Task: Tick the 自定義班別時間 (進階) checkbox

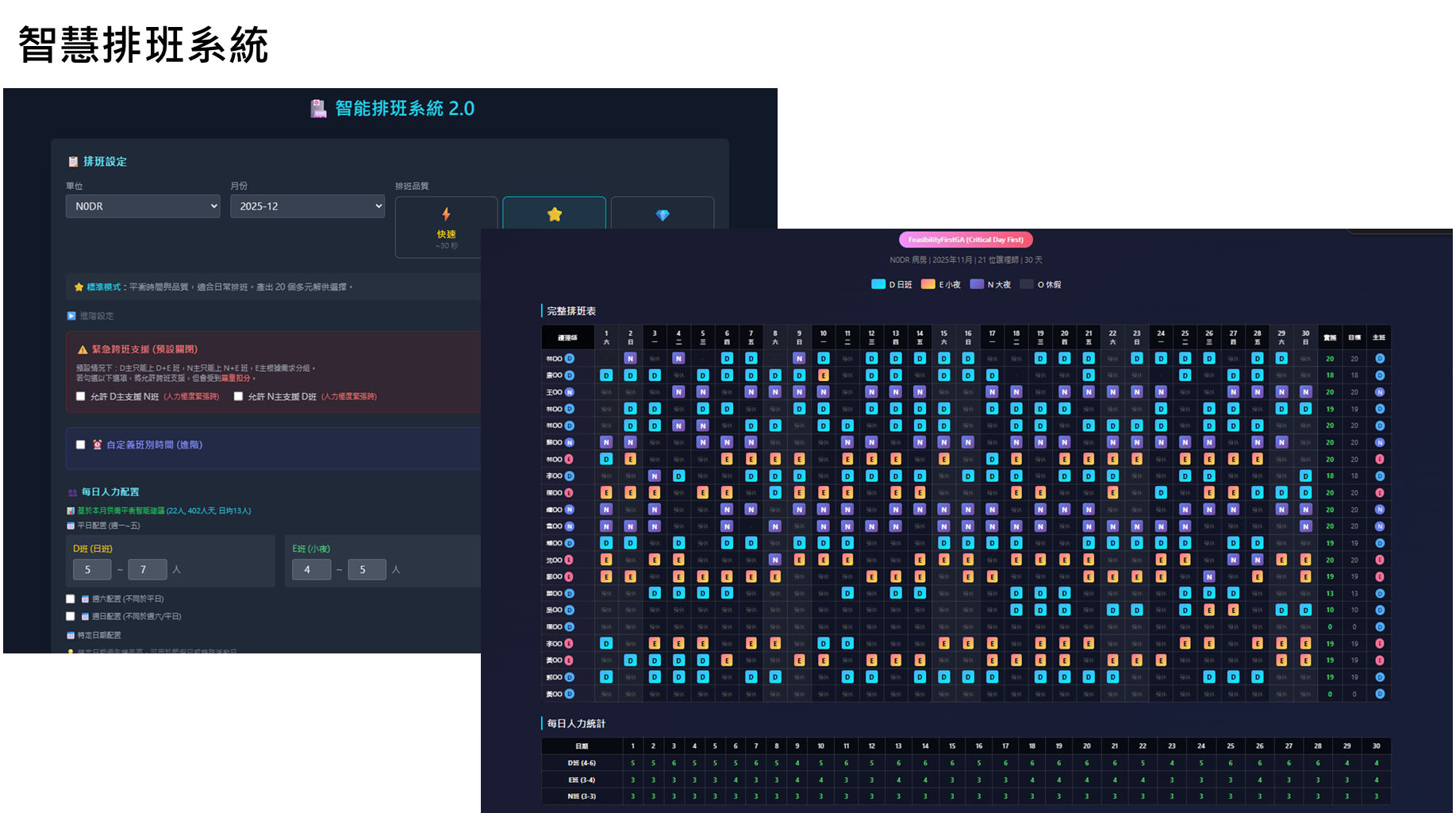Action: click(80, 445)
